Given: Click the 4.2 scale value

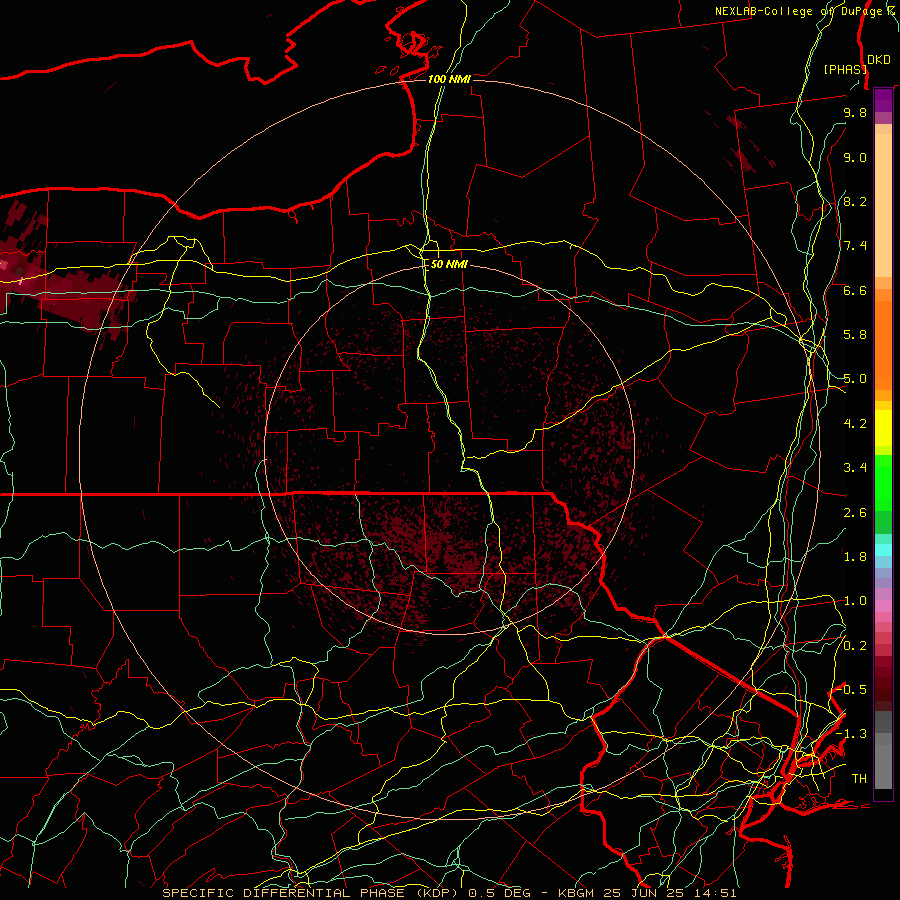Looking at the screenshot, I should 855,424.
